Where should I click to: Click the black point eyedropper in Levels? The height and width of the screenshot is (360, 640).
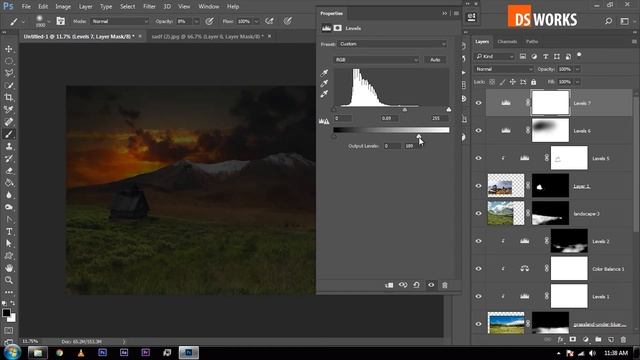click(324, 73)
